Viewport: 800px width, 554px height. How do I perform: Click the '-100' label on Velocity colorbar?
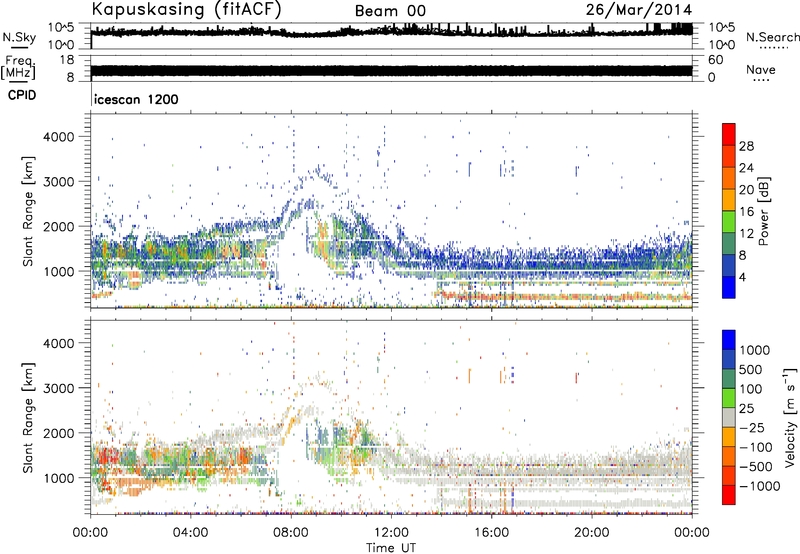[756, 447]
